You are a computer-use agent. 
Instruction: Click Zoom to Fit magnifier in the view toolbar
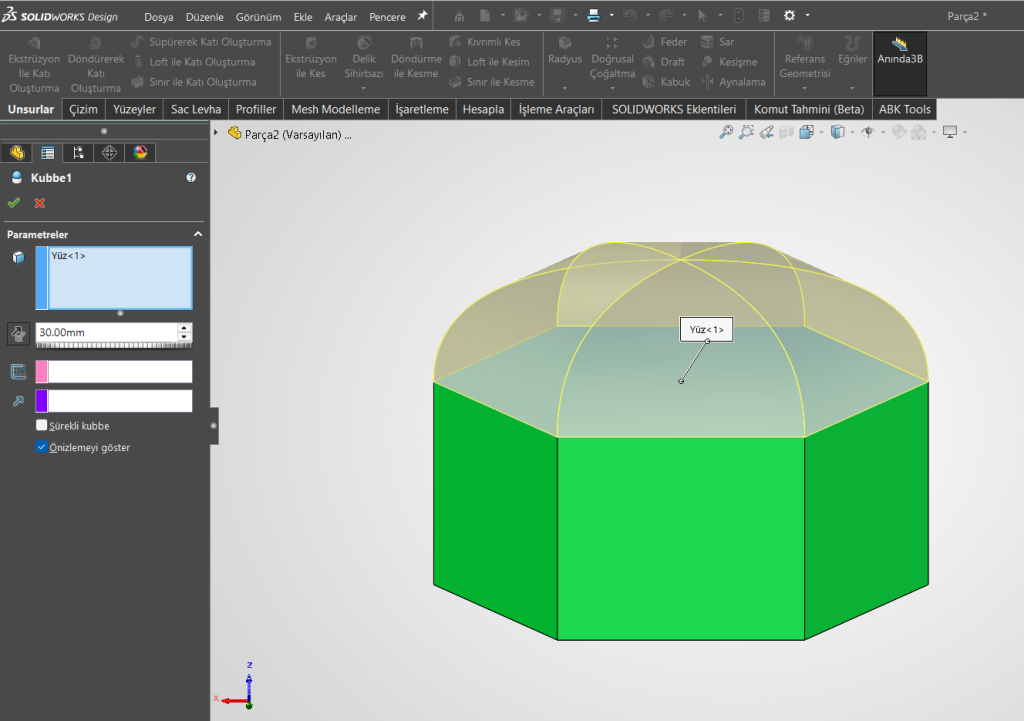pos(726,132)
